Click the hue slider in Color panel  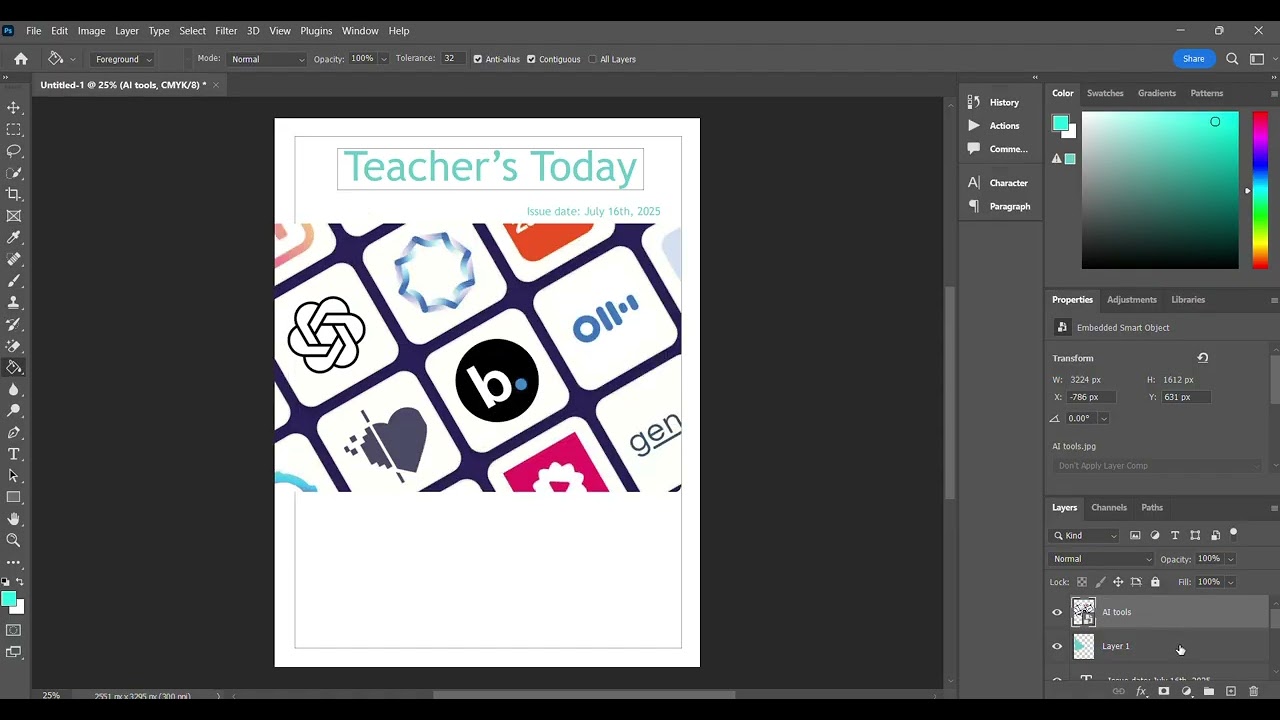click(1260, 190)
